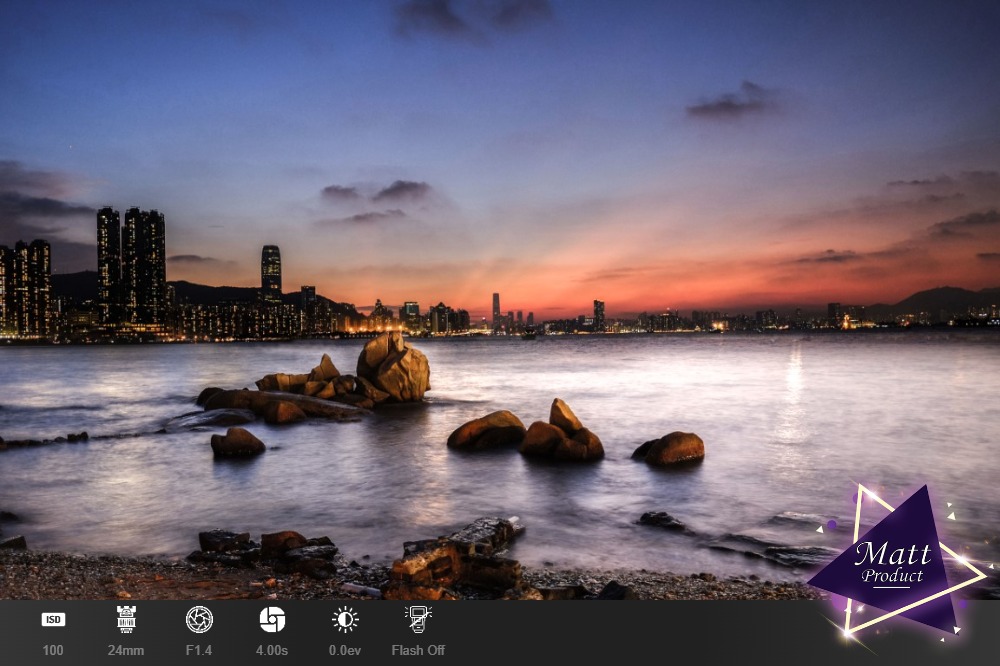Select the 4.00s exposure time label

click(x=272, y=650)
